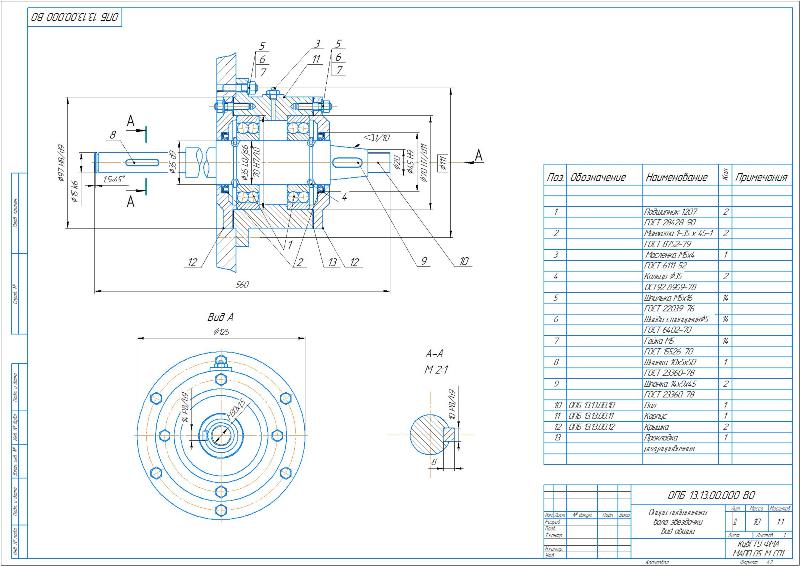
Task: Click the rotated drawing number in top-left corner box
Action: click(74, 17)
